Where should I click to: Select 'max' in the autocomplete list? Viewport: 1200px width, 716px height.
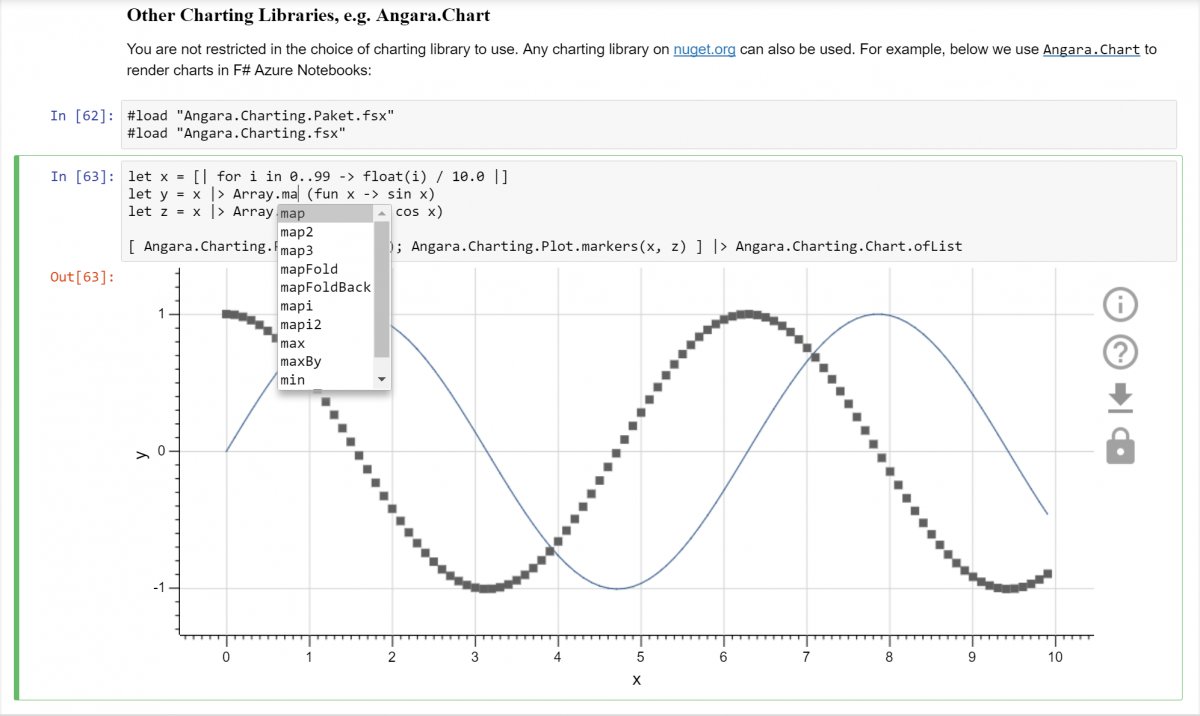[325, 343]
